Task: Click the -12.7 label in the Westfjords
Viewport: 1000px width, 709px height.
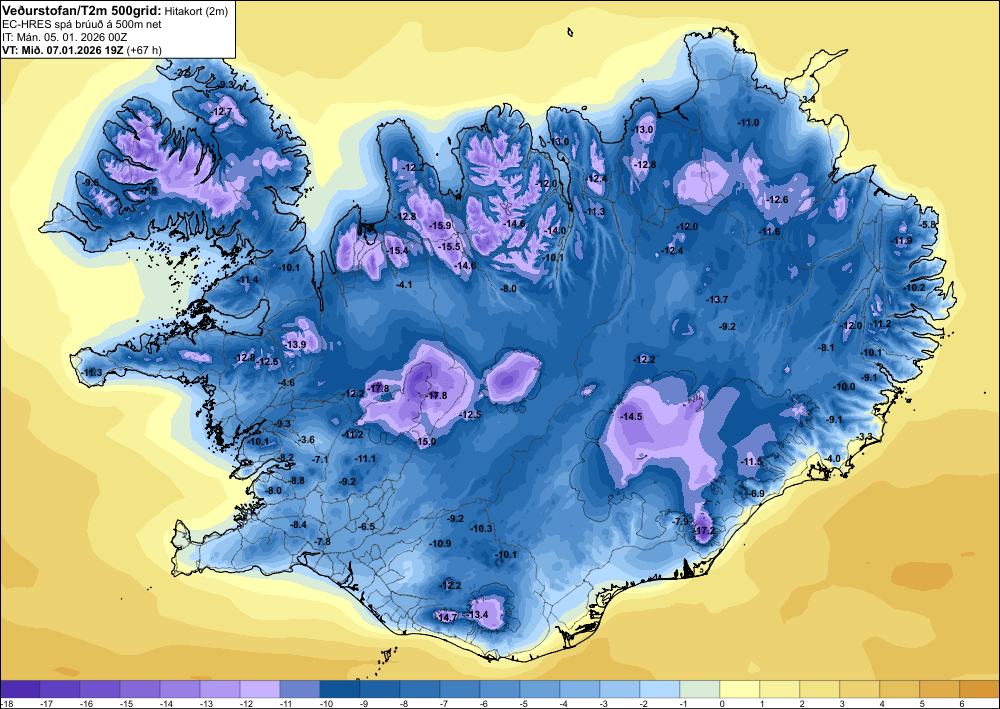Action: pos(221,112)
